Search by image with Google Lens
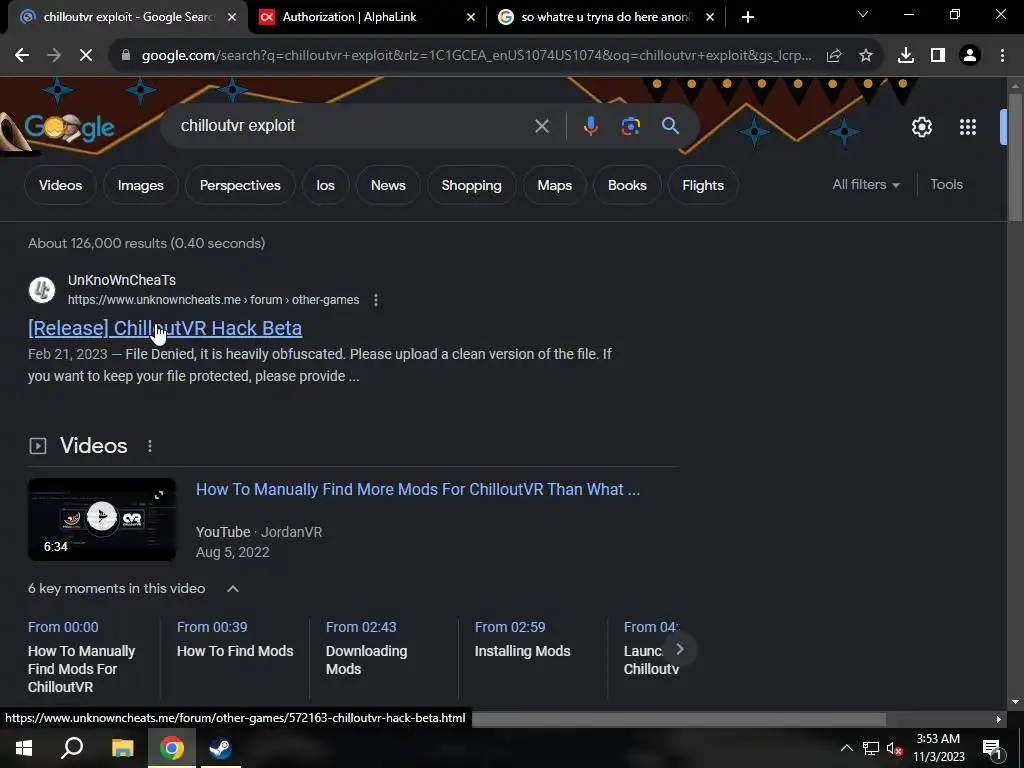The width and height of the screenshot is (1024, 768). (x=631, y=126)
